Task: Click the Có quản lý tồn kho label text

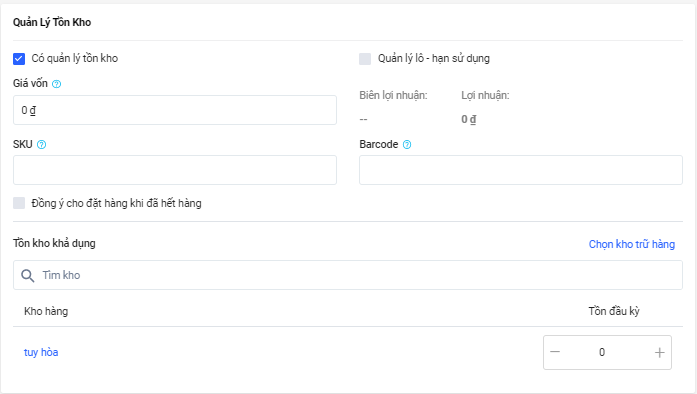Action: point(75,58)
